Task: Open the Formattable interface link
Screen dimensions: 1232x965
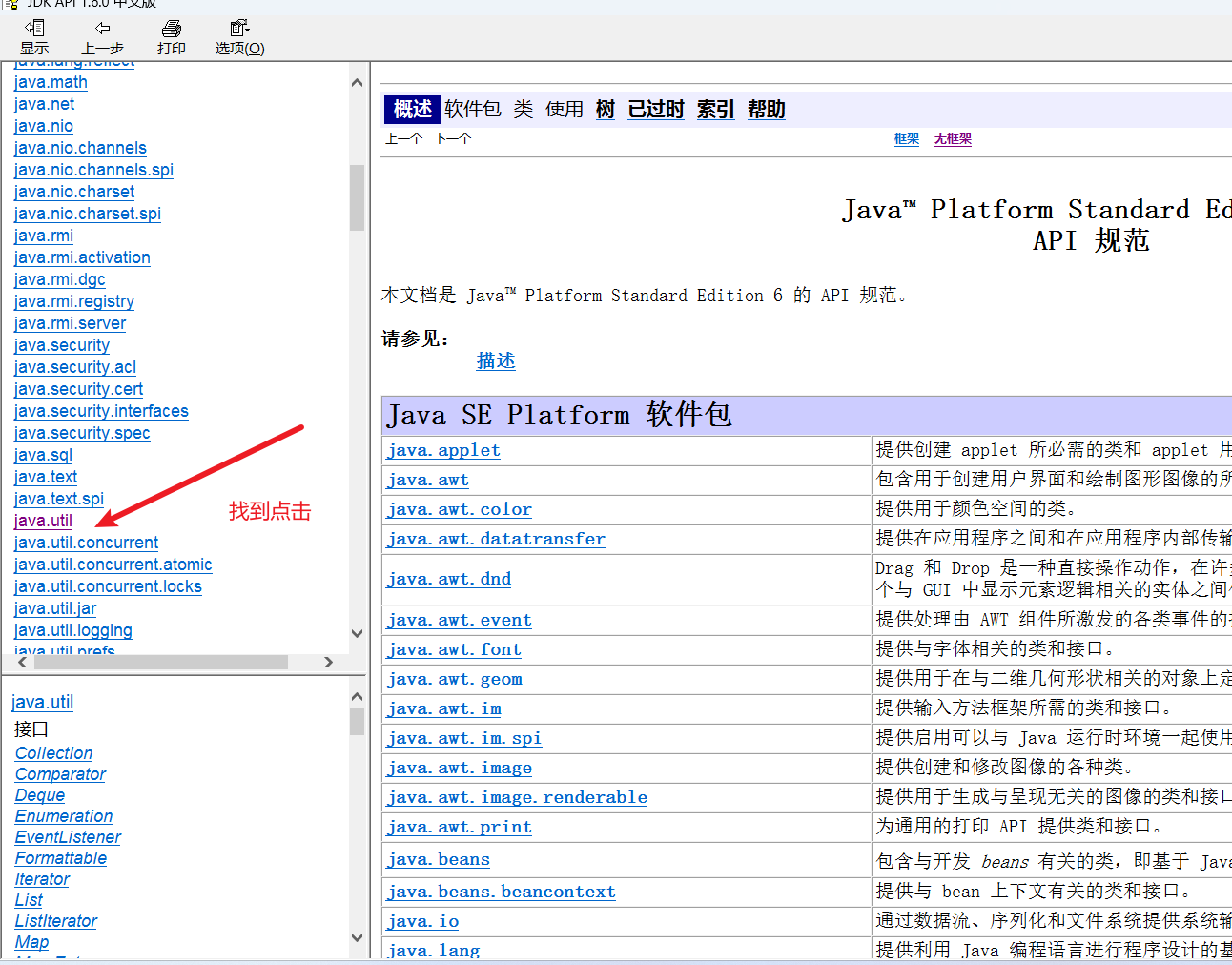Action: (x=61, y=858)
